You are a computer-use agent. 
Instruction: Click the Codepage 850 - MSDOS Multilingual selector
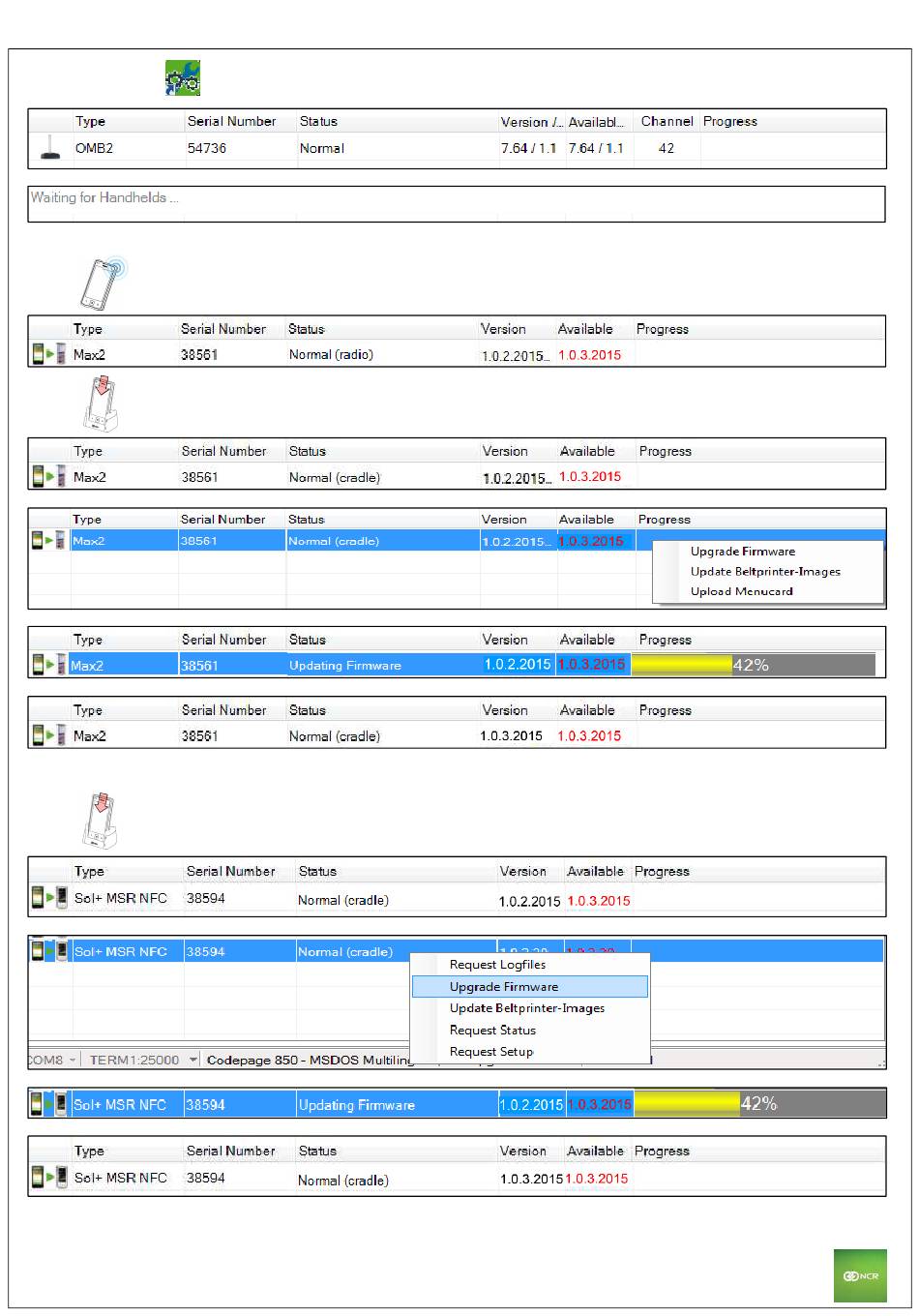(308, 1060)
